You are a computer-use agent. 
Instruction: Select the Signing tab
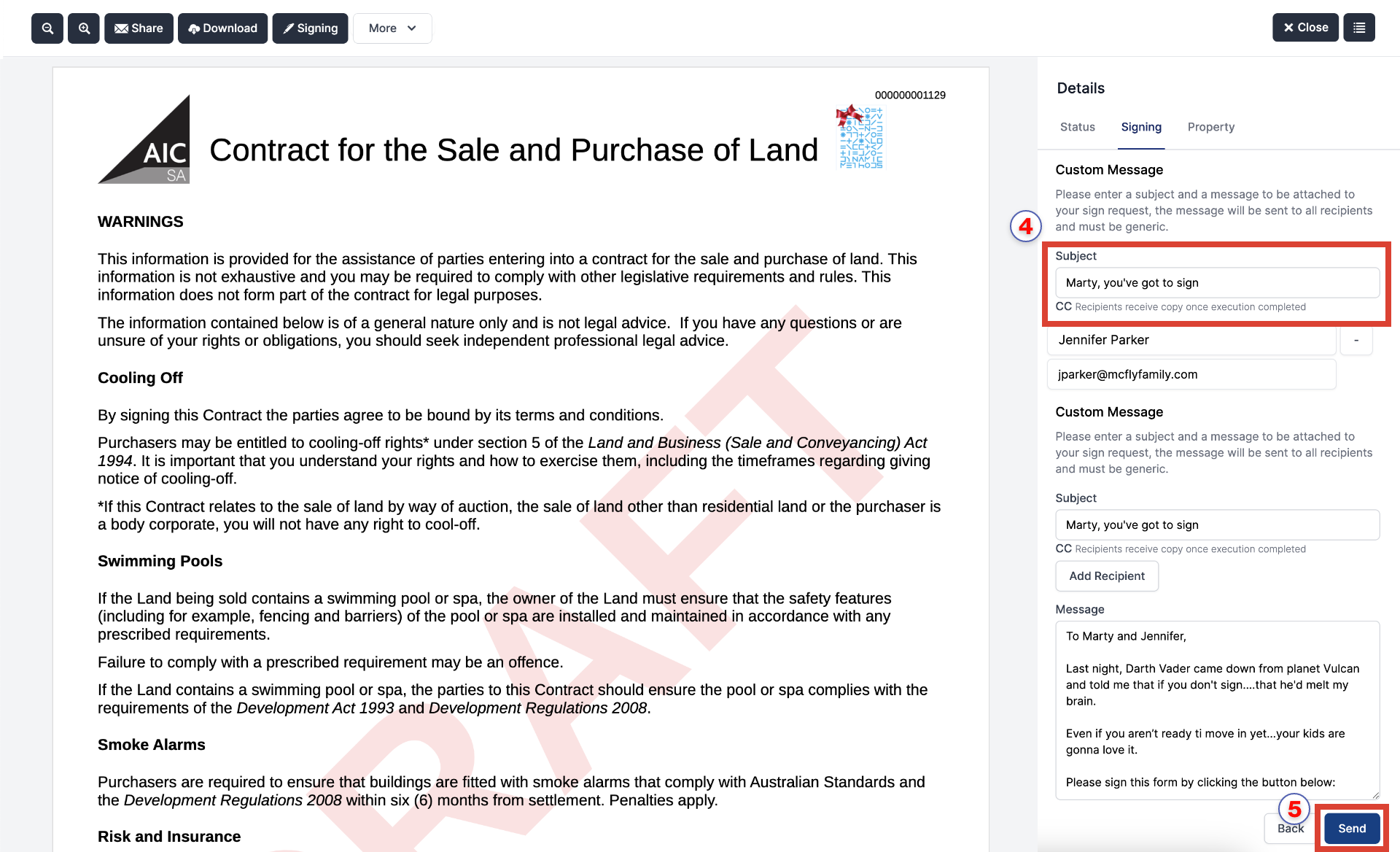tap(1141, 127)
